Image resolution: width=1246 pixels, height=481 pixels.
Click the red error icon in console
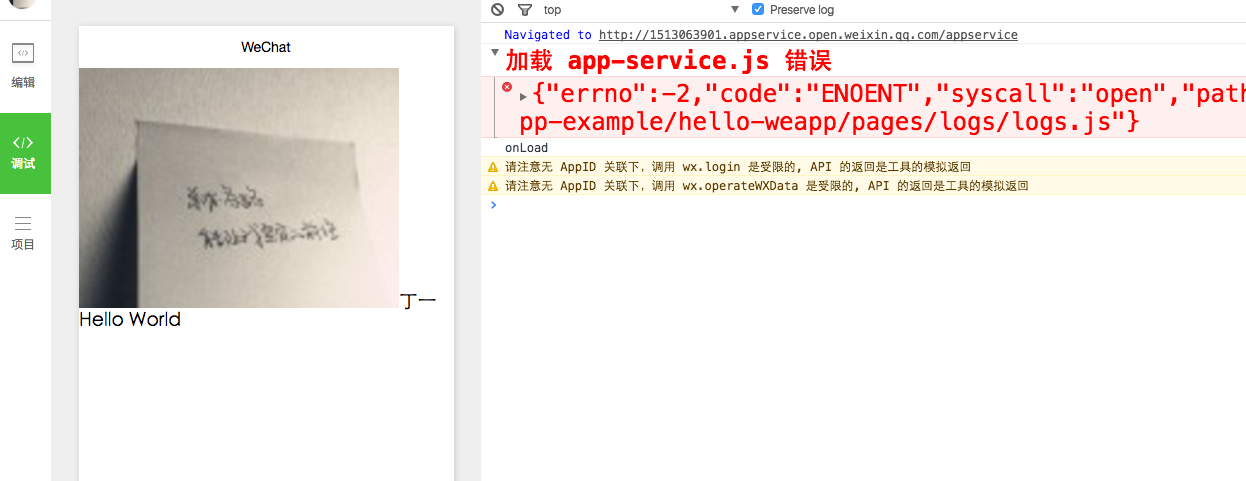pos(506,89)
